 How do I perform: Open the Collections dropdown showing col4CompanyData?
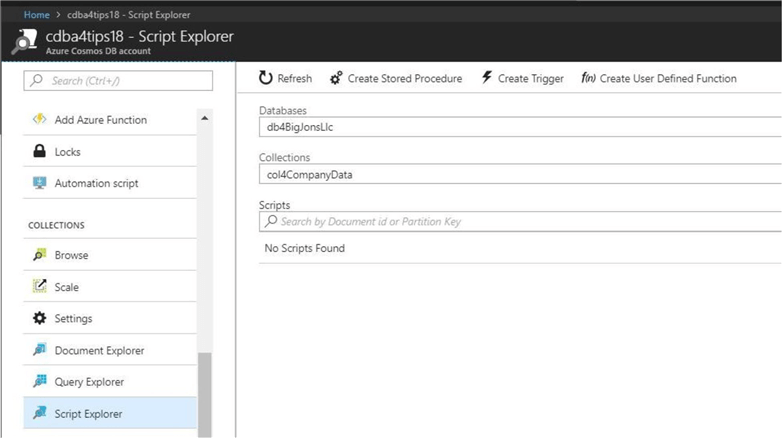[520, 175]
